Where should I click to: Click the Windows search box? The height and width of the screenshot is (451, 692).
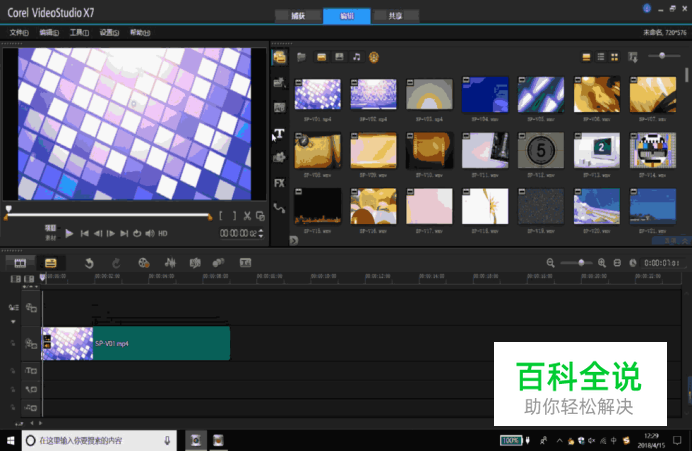(x=99, y=440)
